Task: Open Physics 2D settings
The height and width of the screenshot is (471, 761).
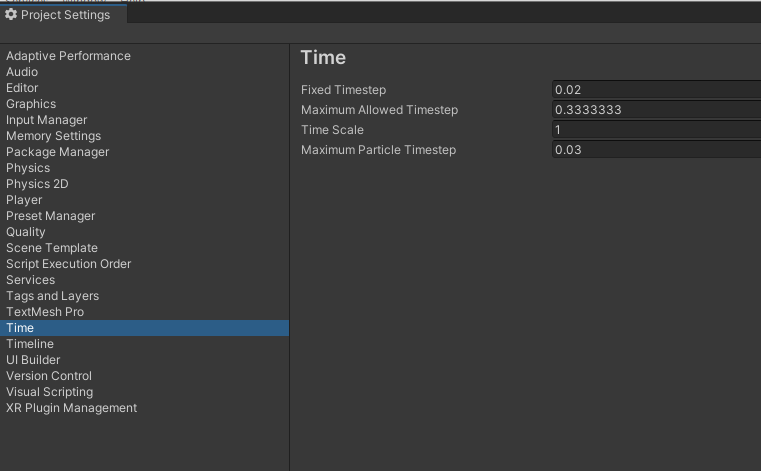Action: (x=37, y=184)
